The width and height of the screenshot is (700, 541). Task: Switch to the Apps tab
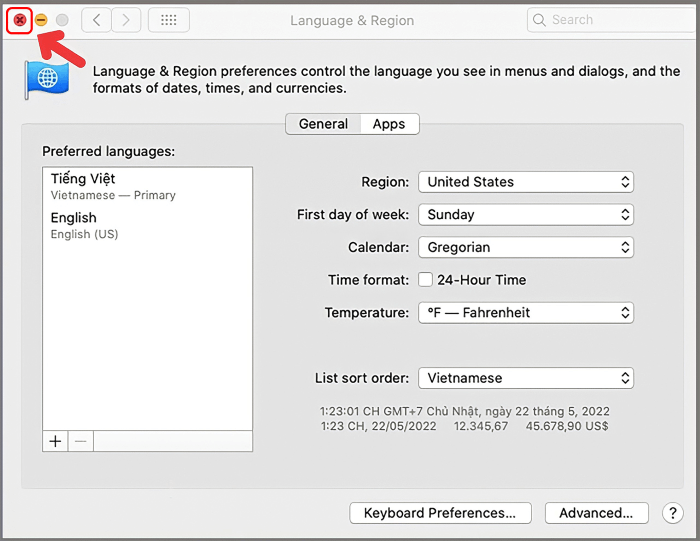click(x=389, y=124)
